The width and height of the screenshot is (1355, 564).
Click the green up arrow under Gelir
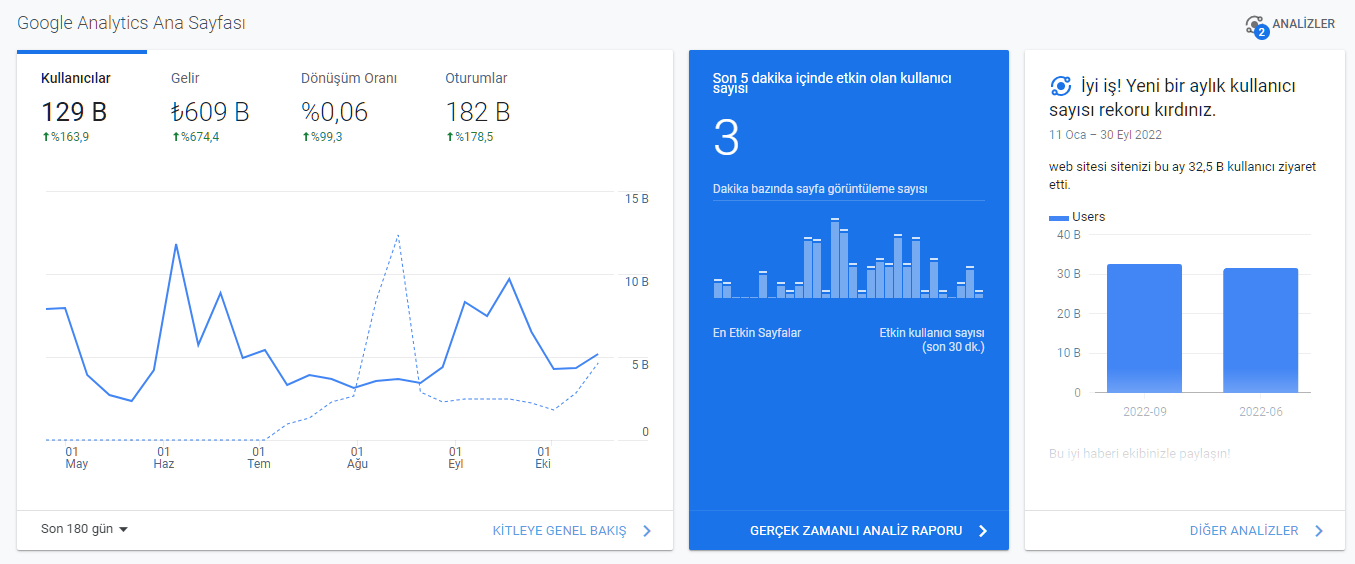tap(176, 137)
